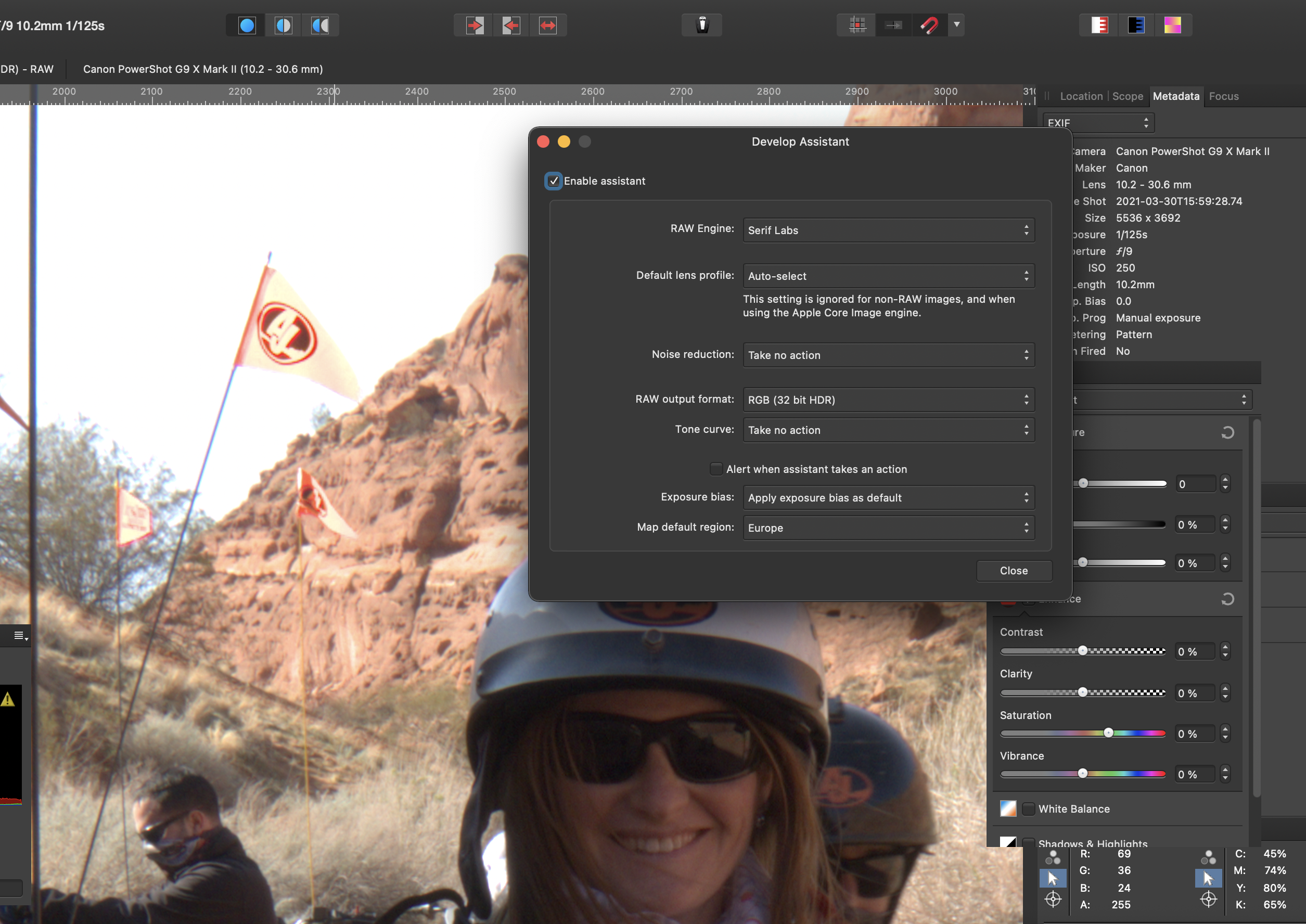Uncheck the Enable assistant checkbox
Screen dimensions: 1306x924
tap(553, 181)
